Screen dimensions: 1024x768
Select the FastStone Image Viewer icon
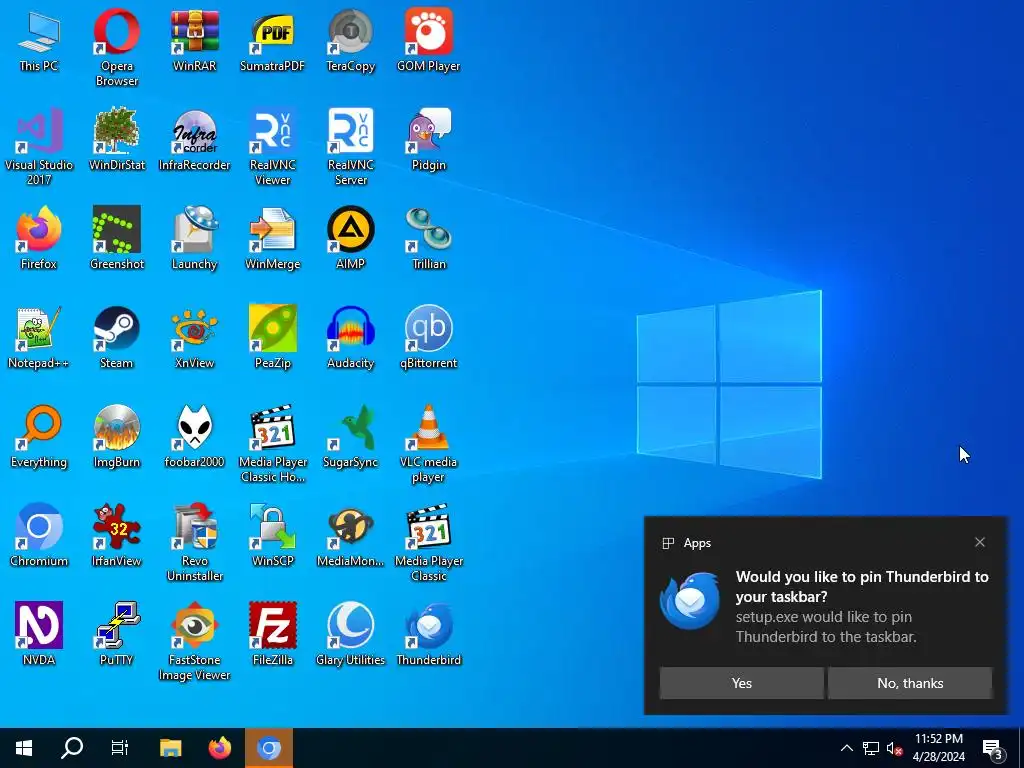pyautogui.click(x=195, y=642)
